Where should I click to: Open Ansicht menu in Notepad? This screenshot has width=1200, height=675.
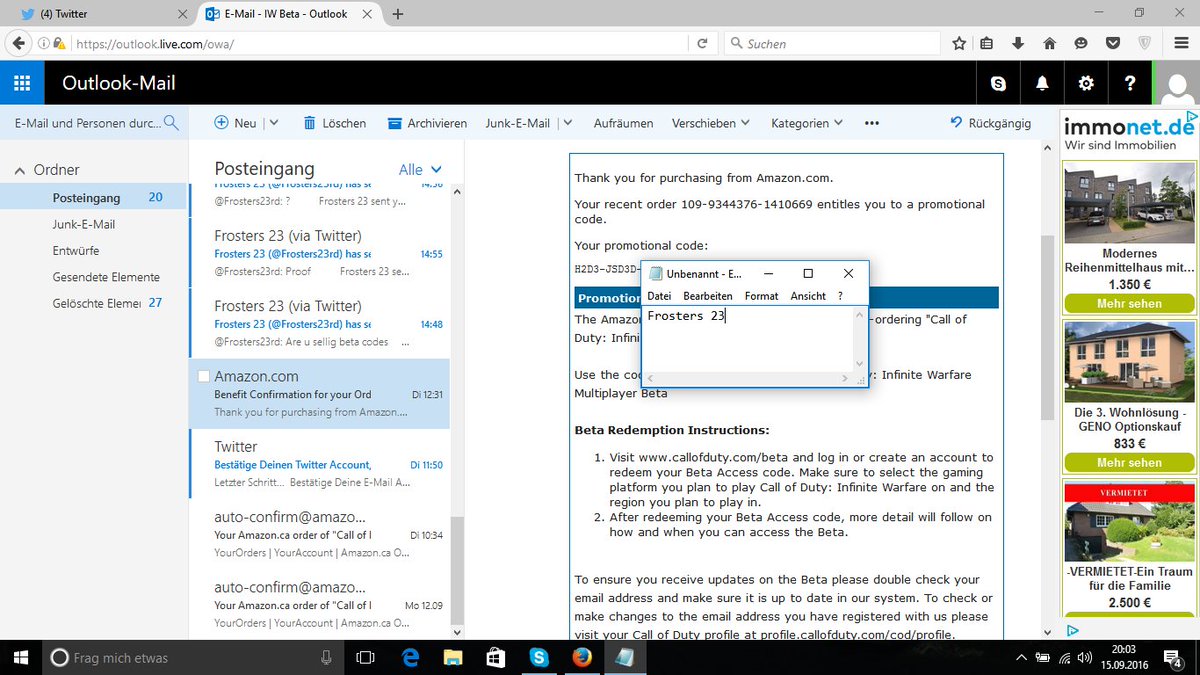point(808,296)
